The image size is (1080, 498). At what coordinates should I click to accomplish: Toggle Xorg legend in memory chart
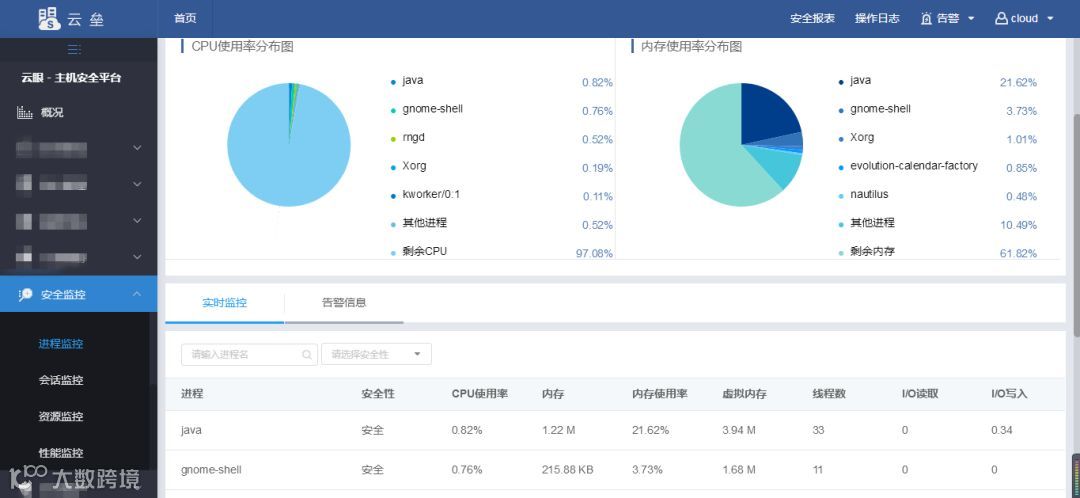tap(856, 138)
